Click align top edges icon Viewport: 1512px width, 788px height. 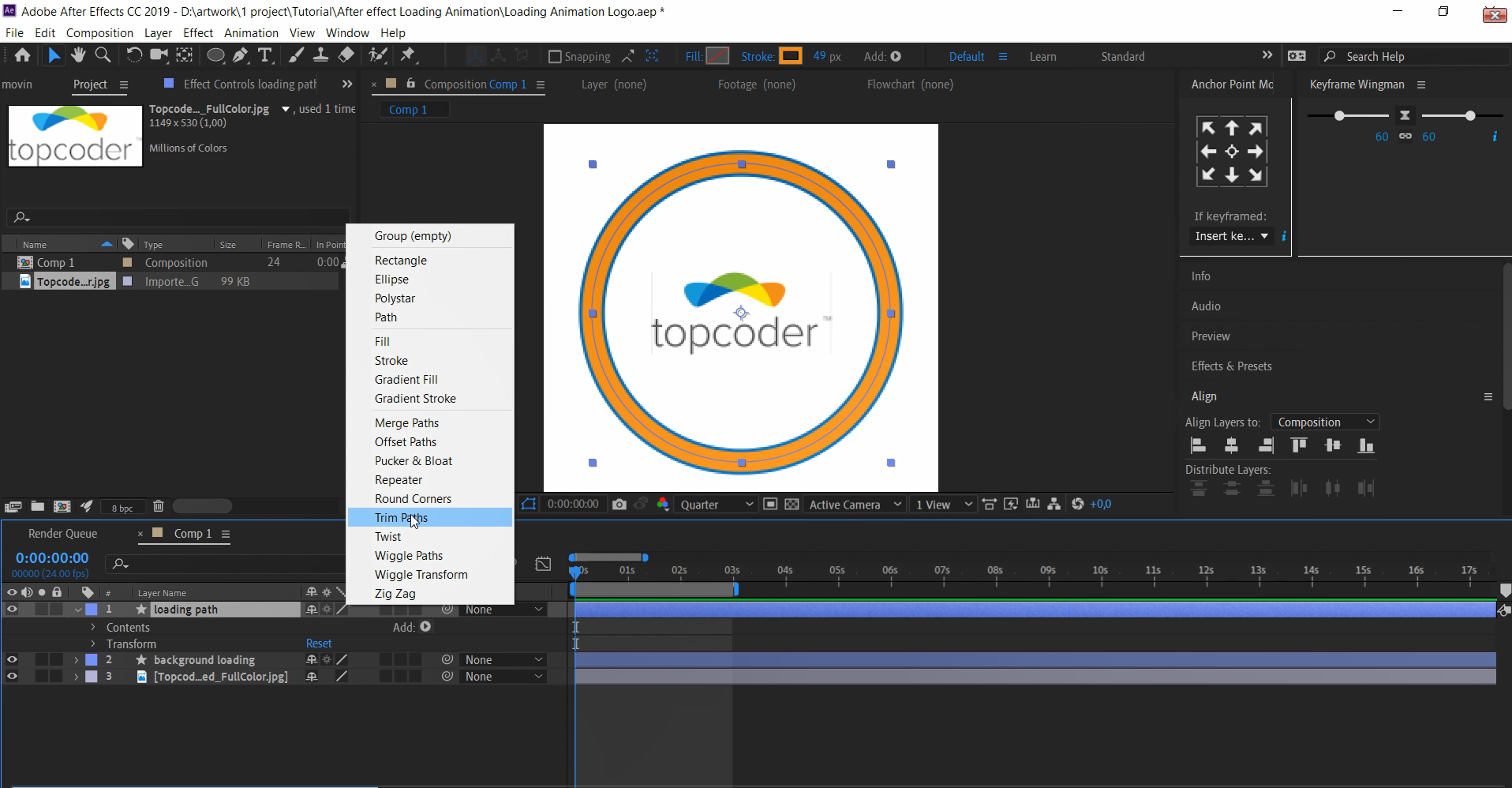point(1299,445)
